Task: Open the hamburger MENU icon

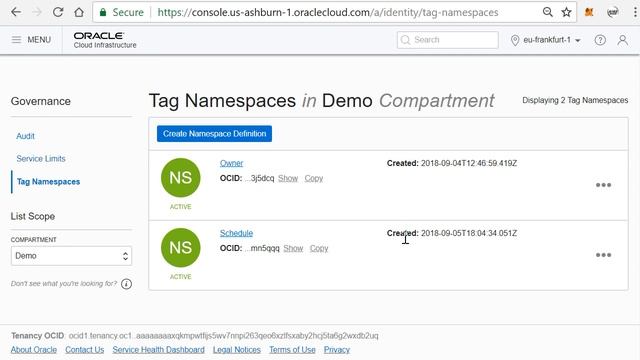Action: tap(16, 40)
